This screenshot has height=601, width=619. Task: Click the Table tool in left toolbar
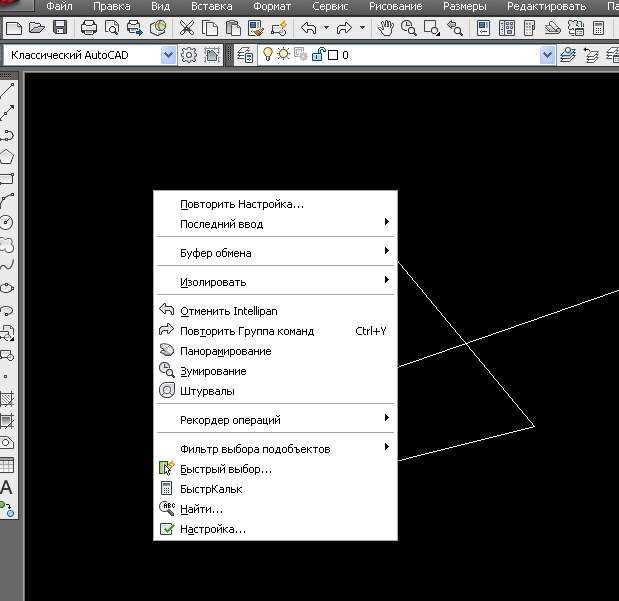click(6, 465)
